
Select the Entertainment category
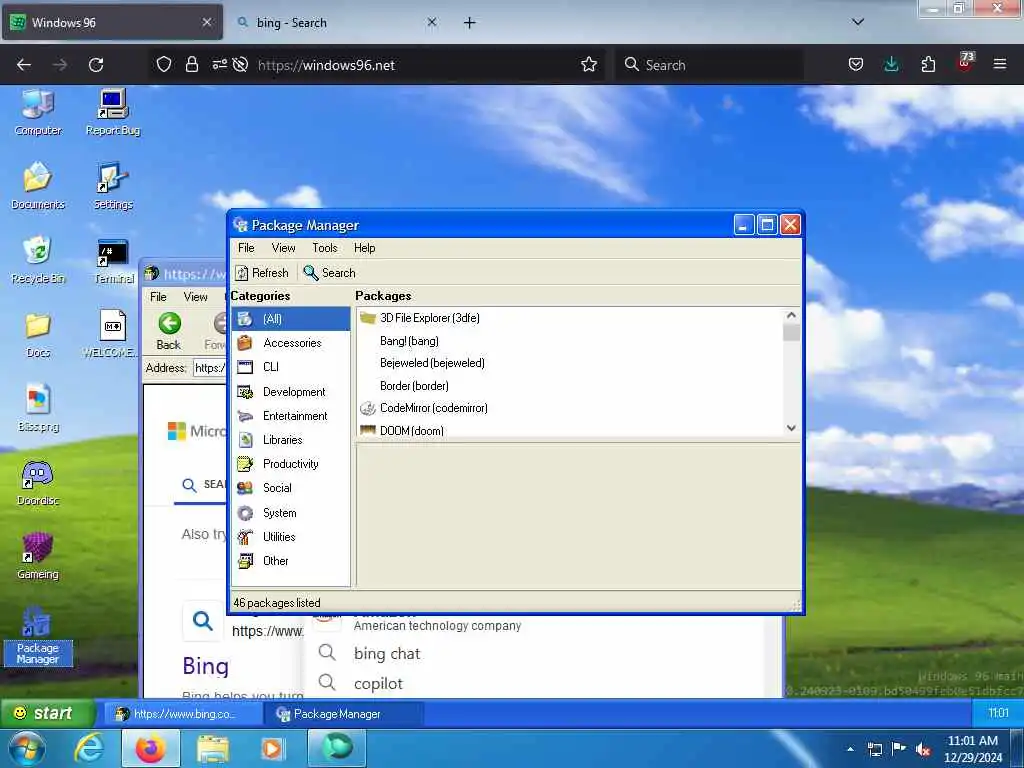[x=291, y=416]
